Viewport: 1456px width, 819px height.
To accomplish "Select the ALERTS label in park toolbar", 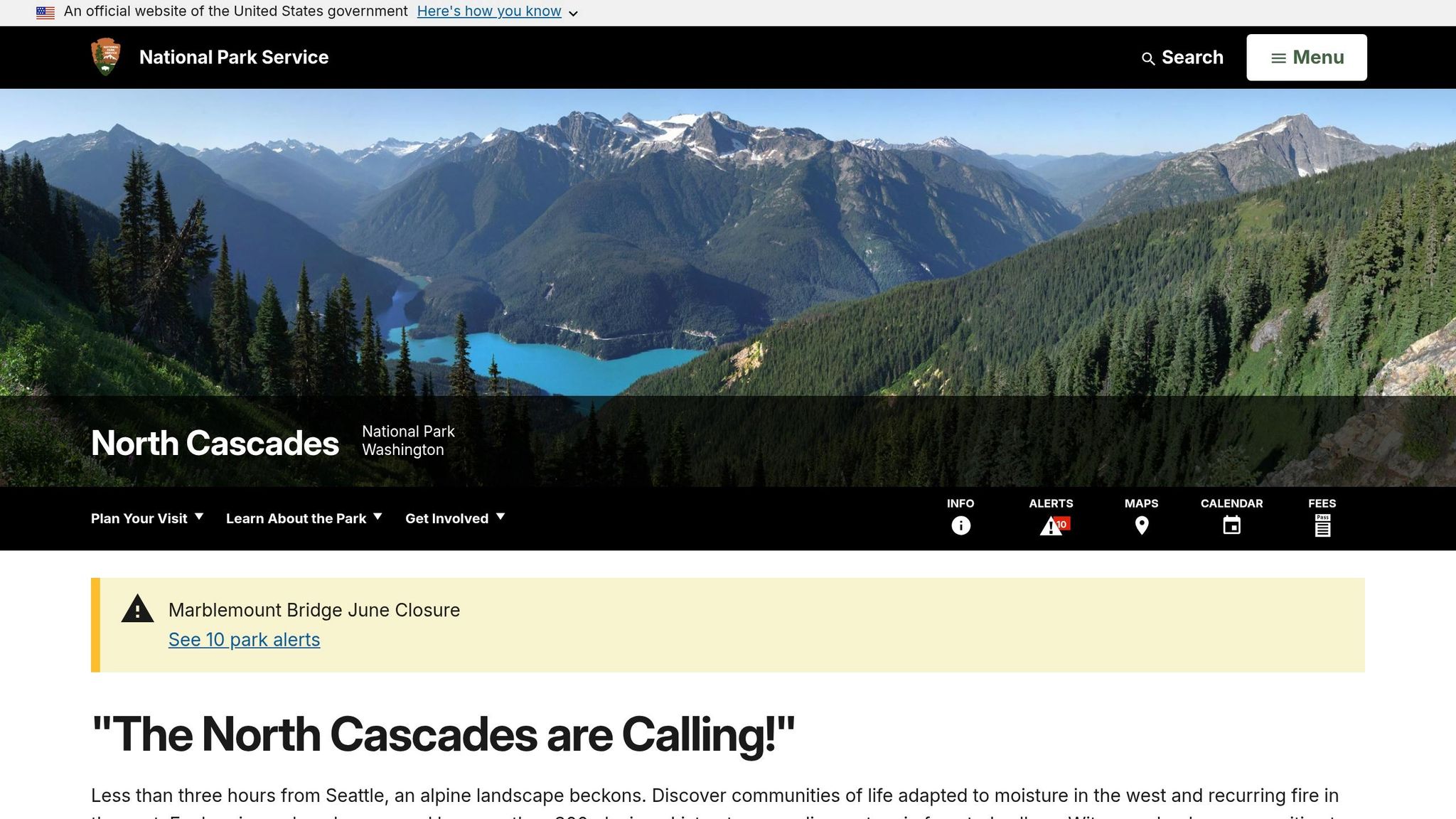I will [x=1051, y=503].
